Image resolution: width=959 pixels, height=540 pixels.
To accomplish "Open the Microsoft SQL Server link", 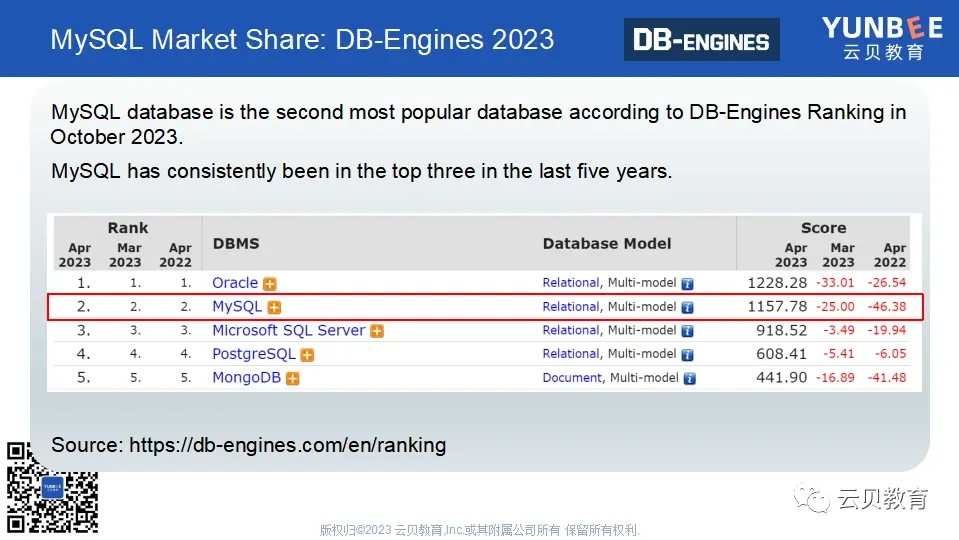I will (x=289, y=330).
